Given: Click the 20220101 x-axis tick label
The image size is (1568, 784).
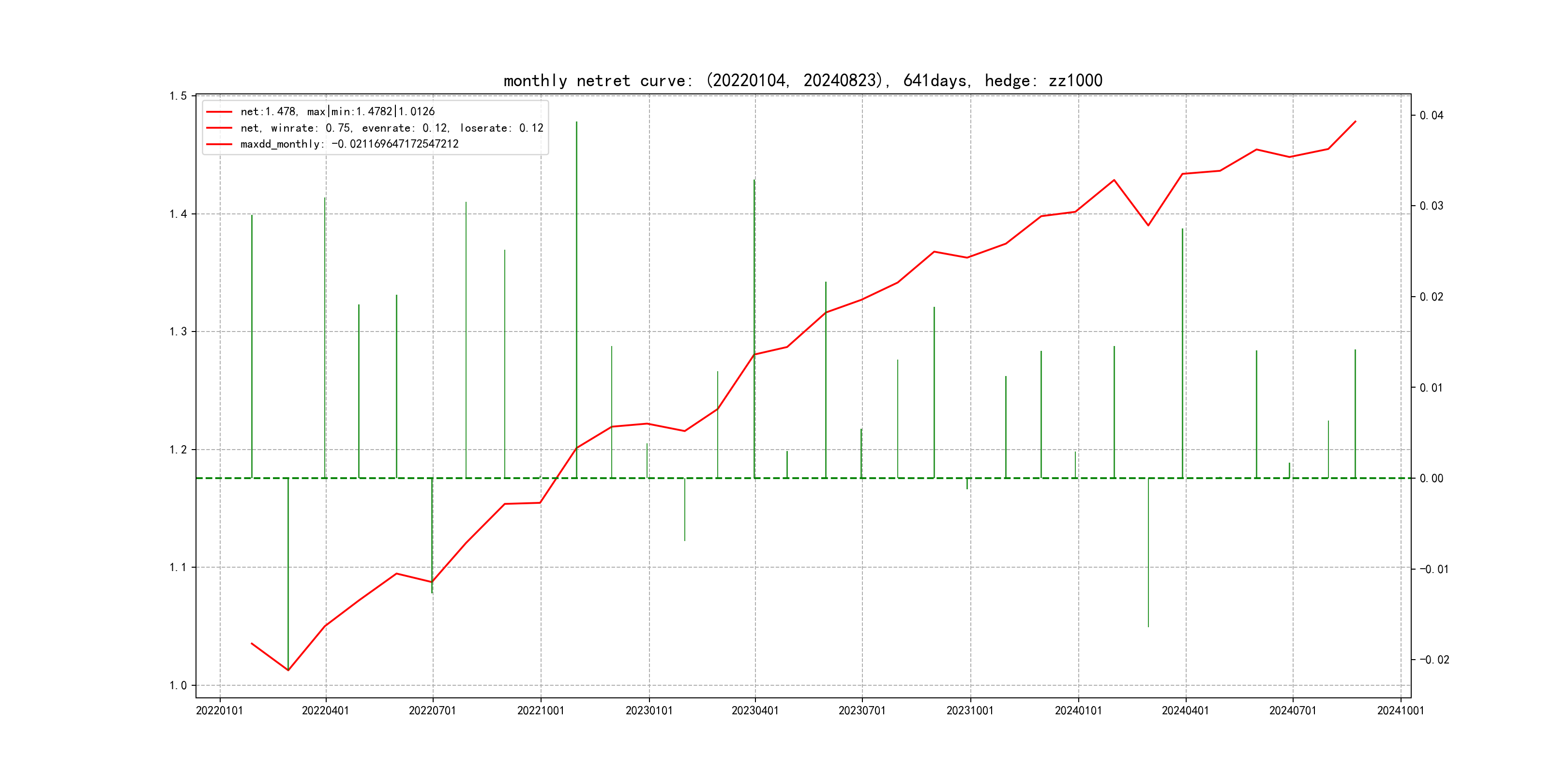Looking at the screenshot, I should pyautogui.click(x=219, y=711).
